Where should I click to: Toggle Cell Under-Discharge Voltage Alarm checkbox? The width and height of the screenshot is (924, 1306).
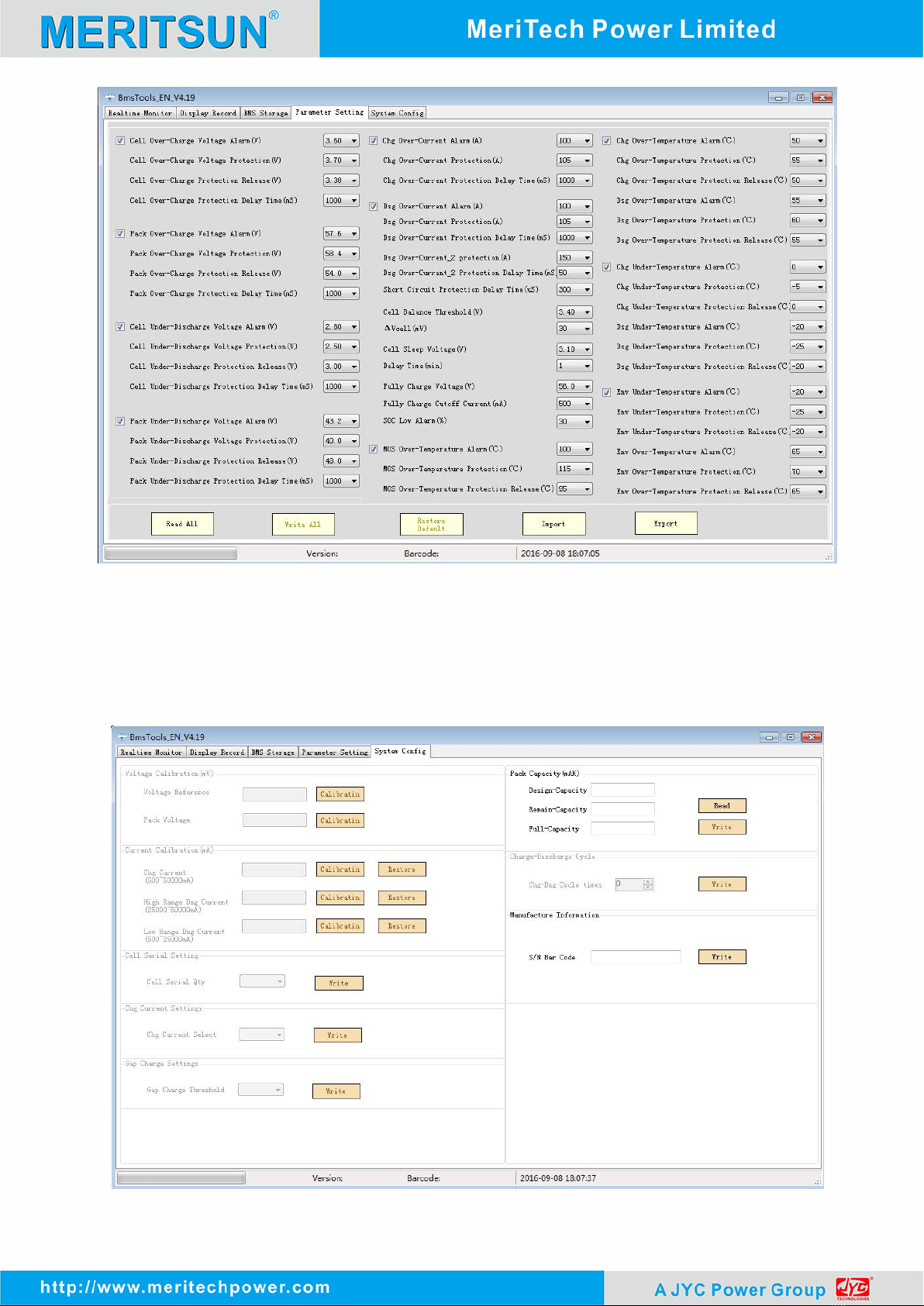coord(120,327)
